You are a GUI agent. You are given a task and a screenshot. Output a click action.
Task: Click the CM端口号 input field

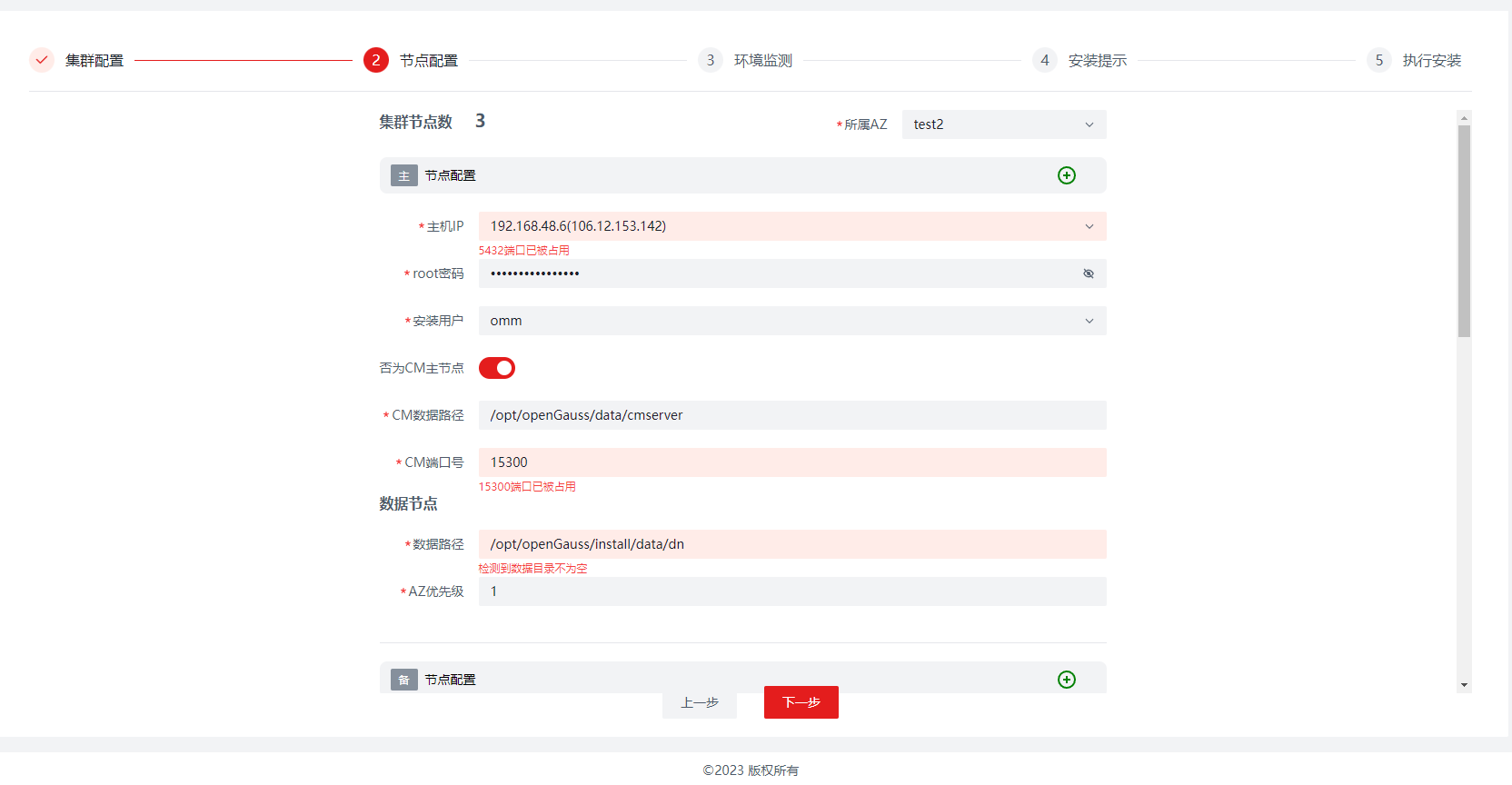tap(791, 462)
